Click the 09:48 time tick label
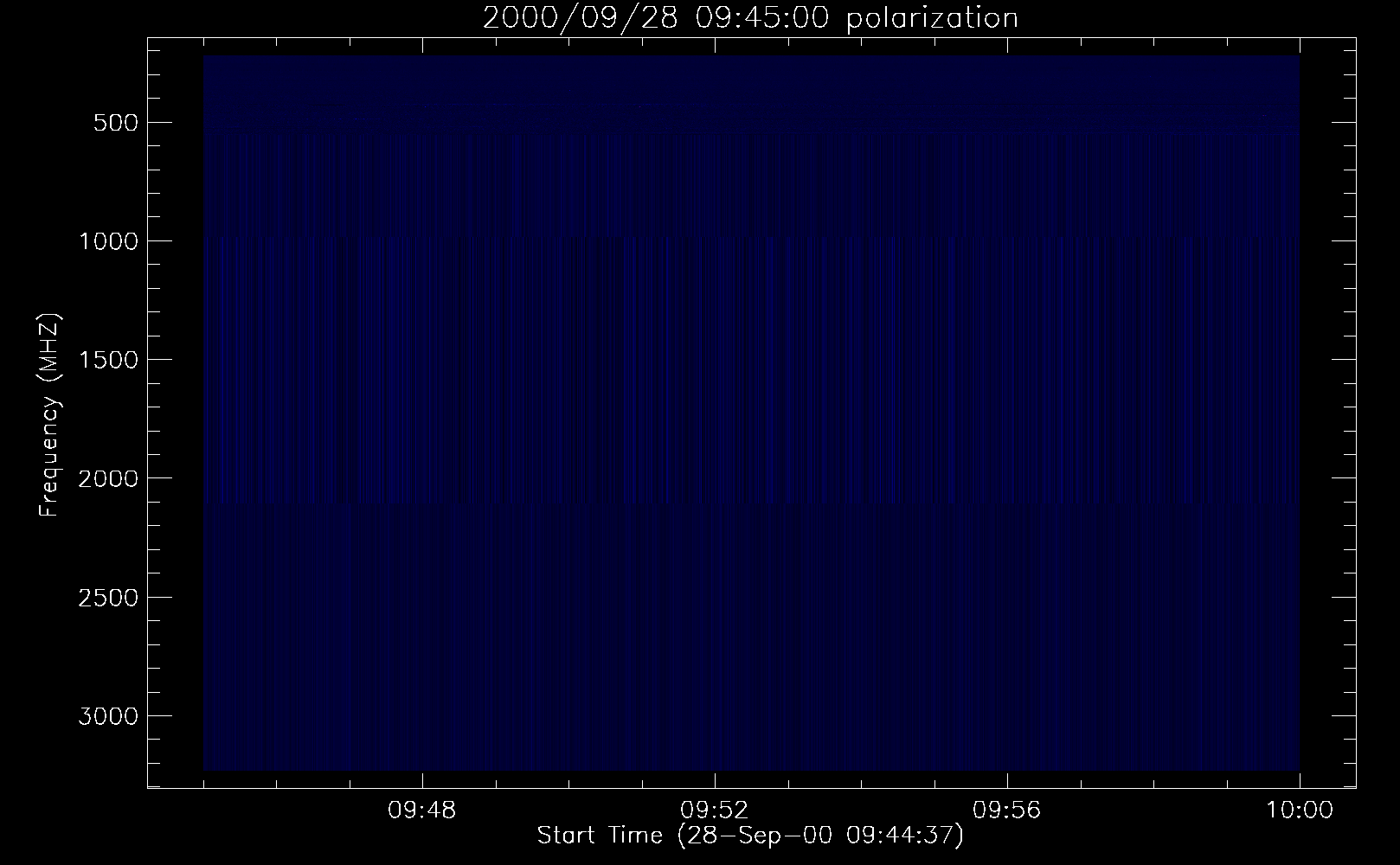Viewport: 1400px width, 865px height. pos(422,811)
